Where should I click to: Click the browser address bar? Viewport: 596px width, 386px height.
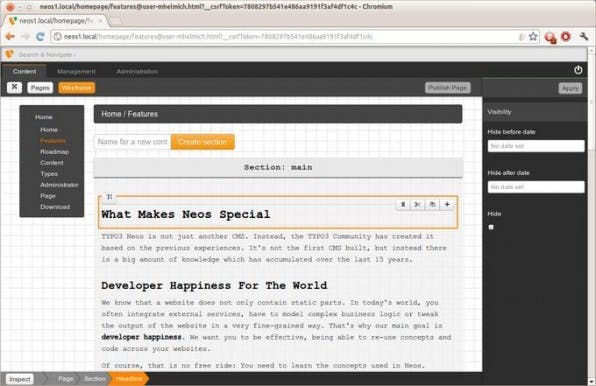click(289, 36)
